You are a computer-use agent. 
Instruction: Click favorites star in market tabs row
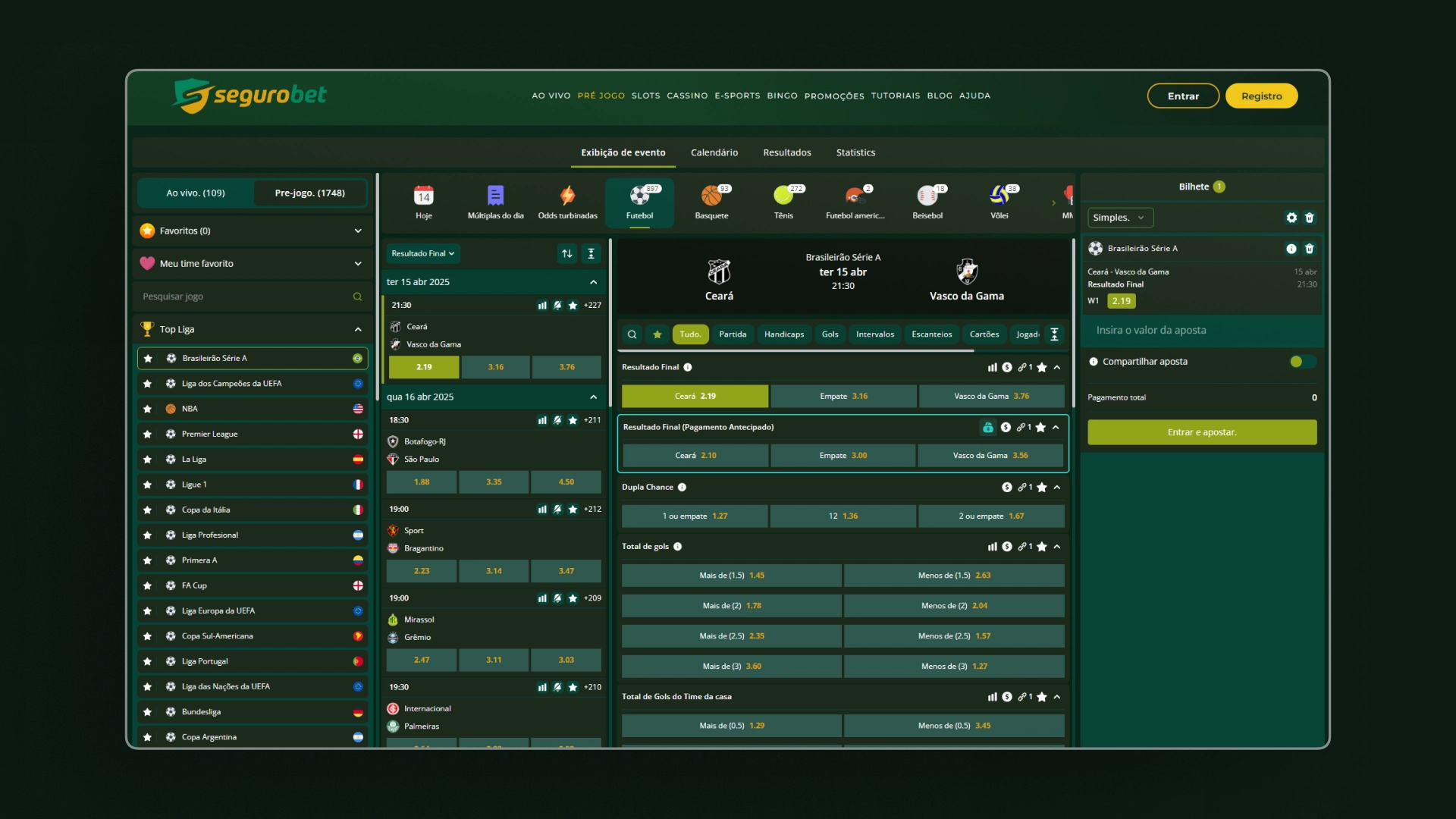tap(657, 334)
